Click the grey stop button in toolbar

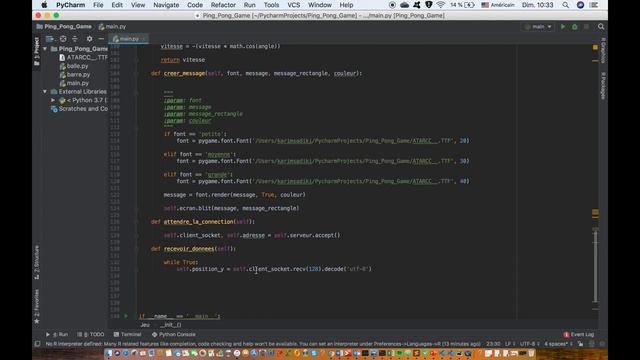(x=587, y=27)
